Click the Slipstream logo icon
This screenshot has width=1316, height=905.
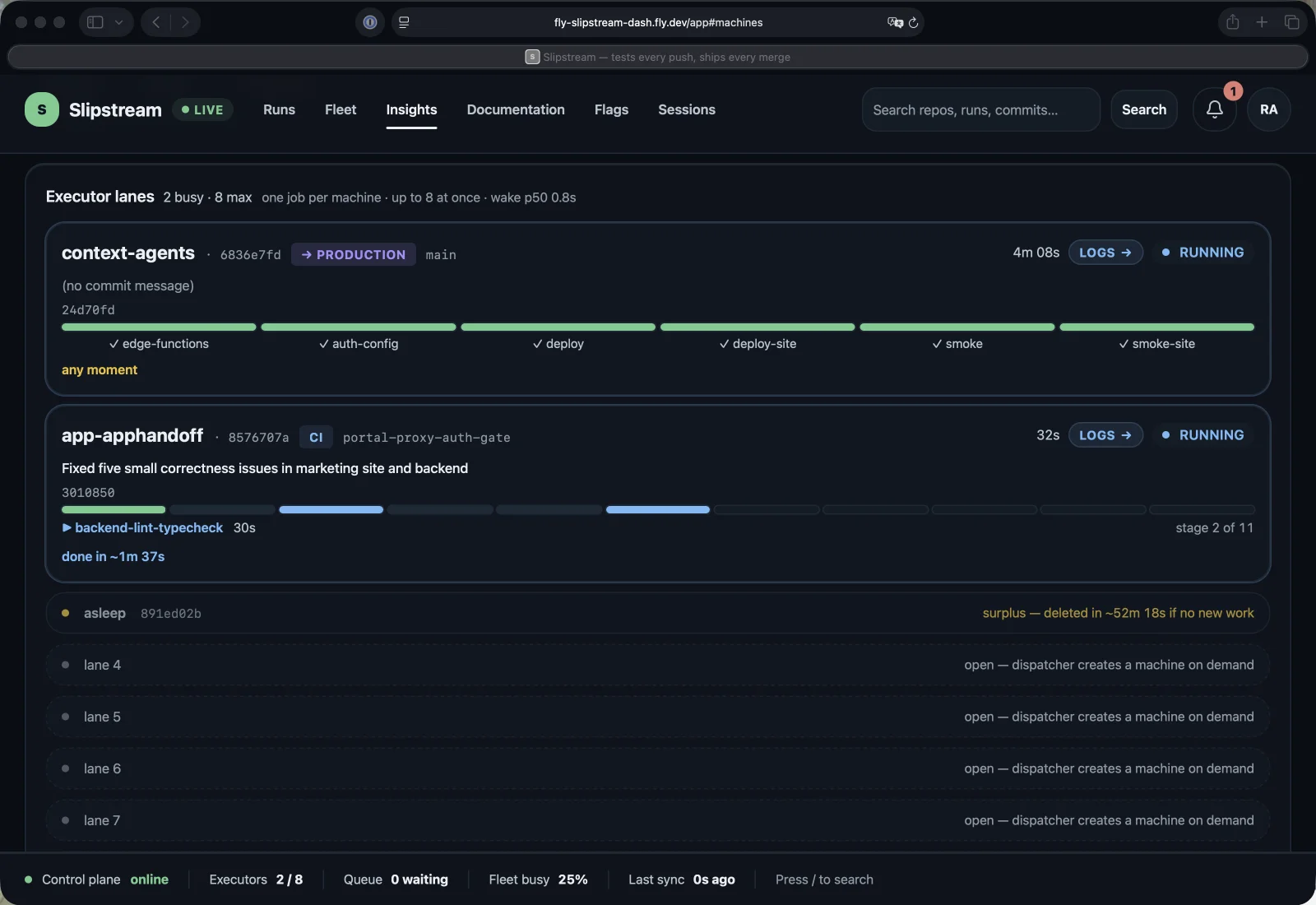(42, 109)
